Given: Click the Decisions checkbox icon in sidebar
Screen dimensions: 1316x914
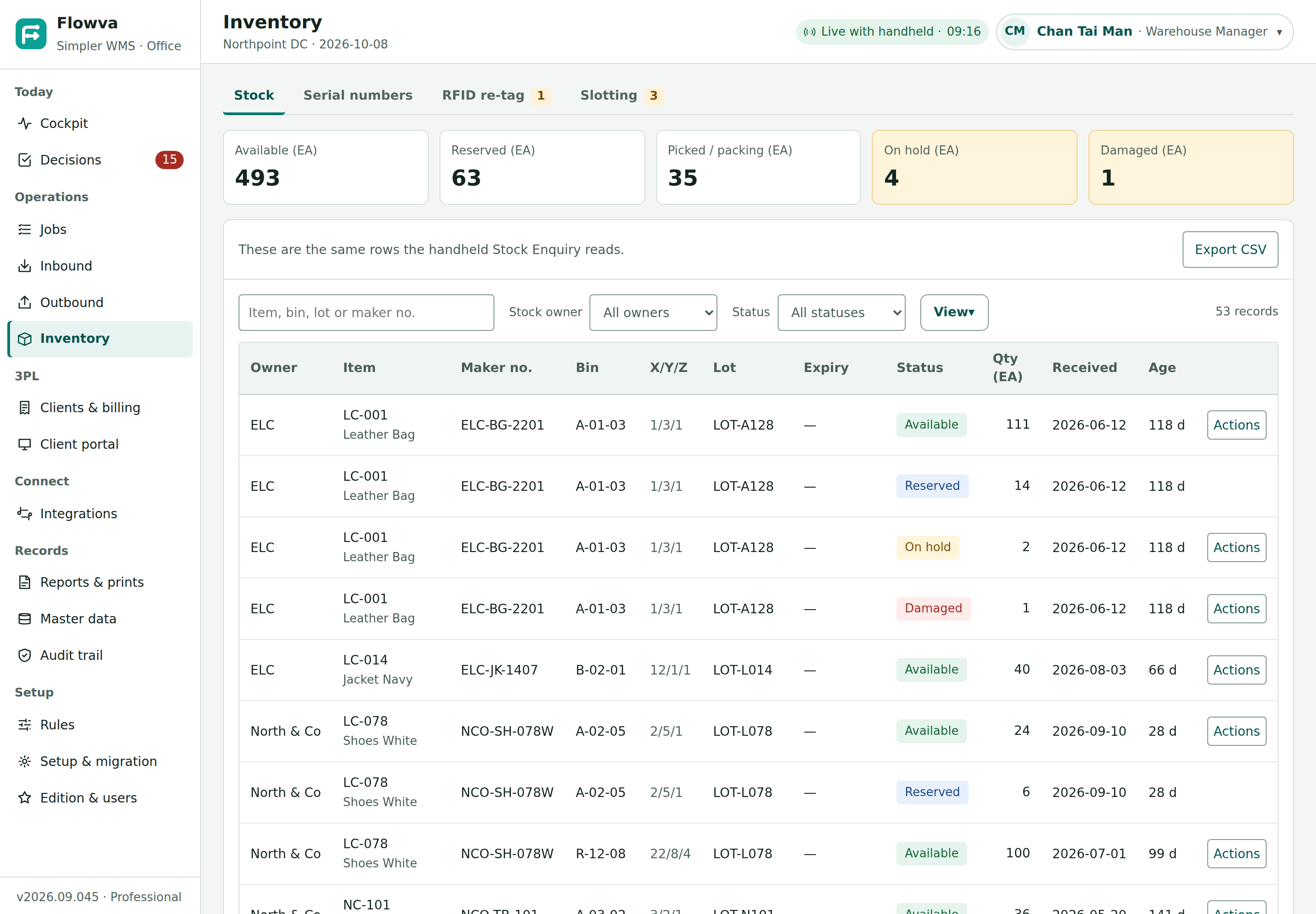Looking at the screenshot, I should [25, 160].
